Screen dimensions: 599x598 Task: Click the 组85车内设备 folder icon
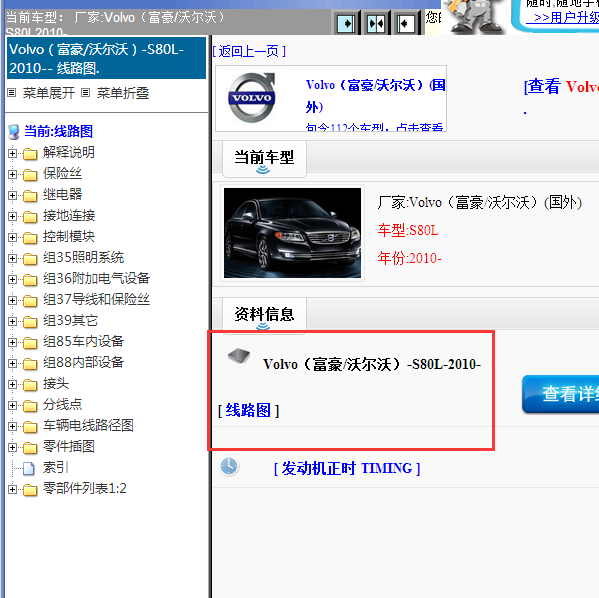pyautogui.click(x=30, y=343)
